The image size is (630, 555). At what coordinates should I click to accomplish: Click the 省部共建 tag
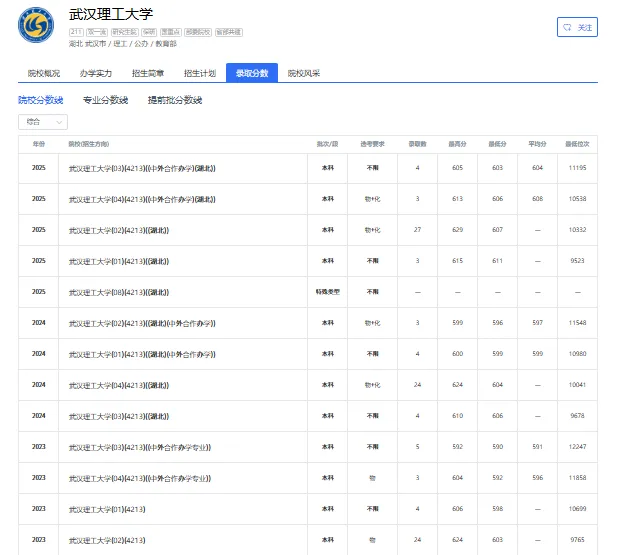point(229,32)
